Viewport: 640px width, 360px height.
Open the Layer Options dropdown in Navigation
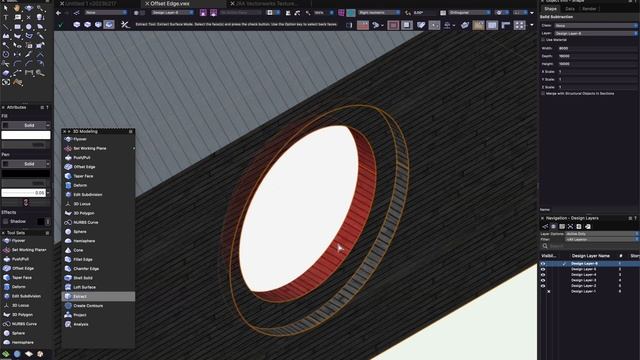click(x=602, y=234)
